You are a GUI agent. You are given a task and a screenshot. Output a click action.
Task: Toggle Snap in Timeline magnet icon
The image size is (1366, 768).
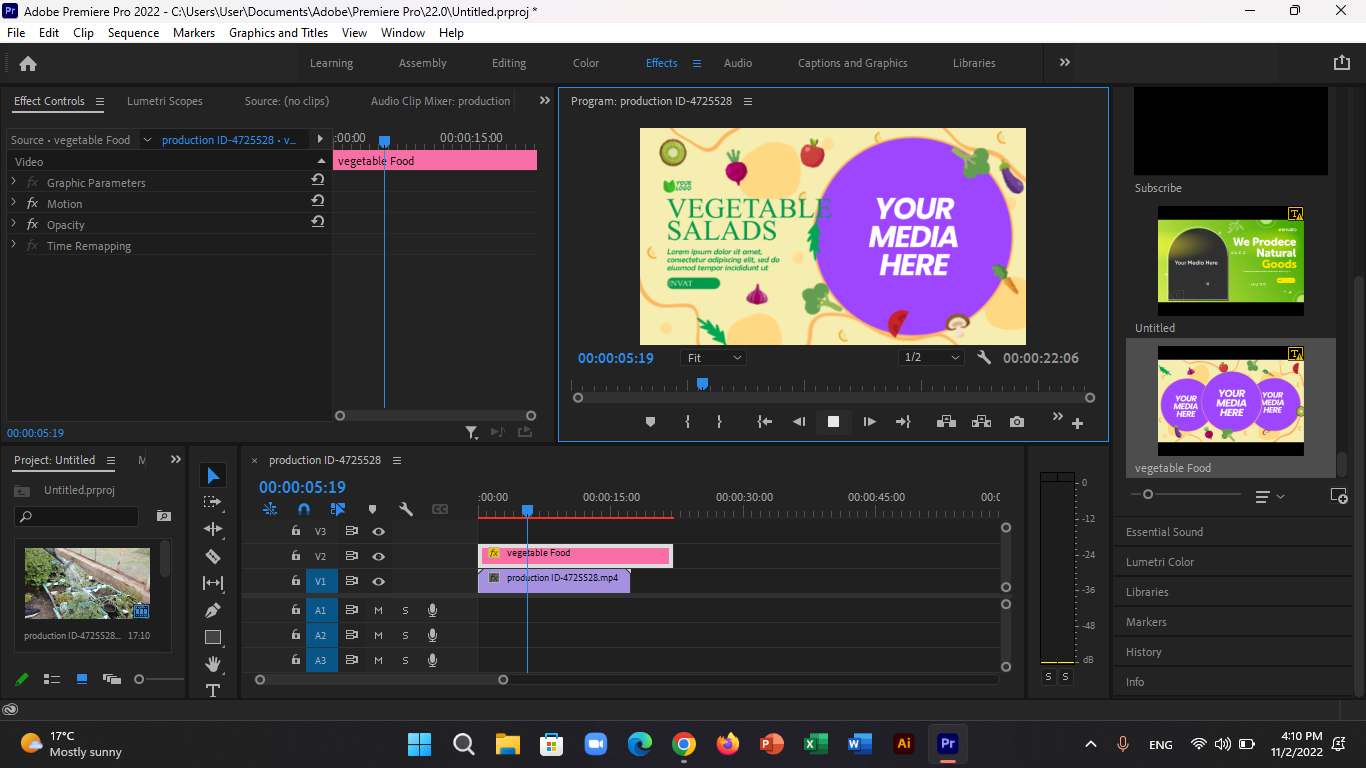pos(304,509)
